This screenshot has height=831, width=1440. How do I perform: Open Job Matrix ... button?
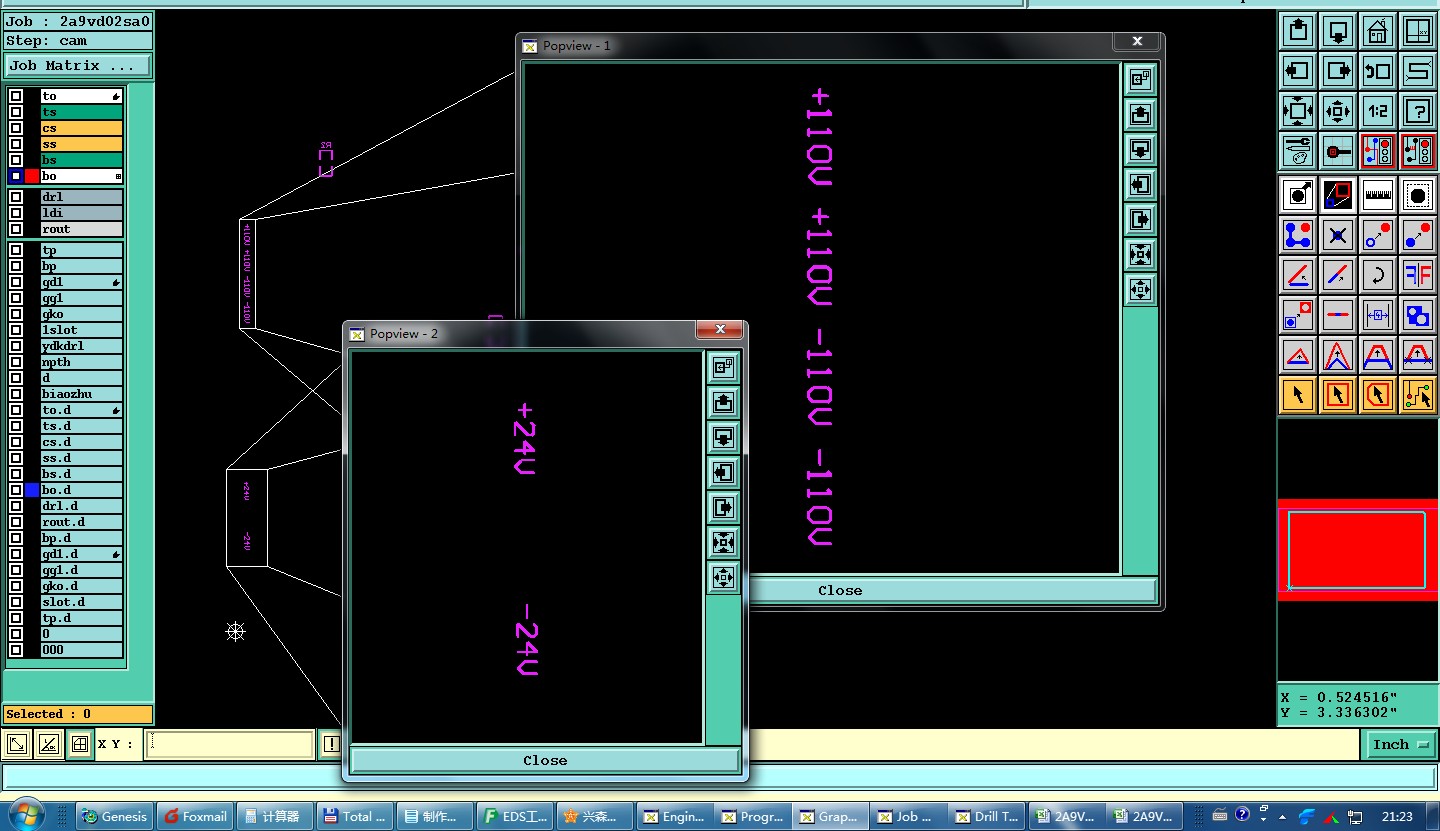(x=78, y=66)
